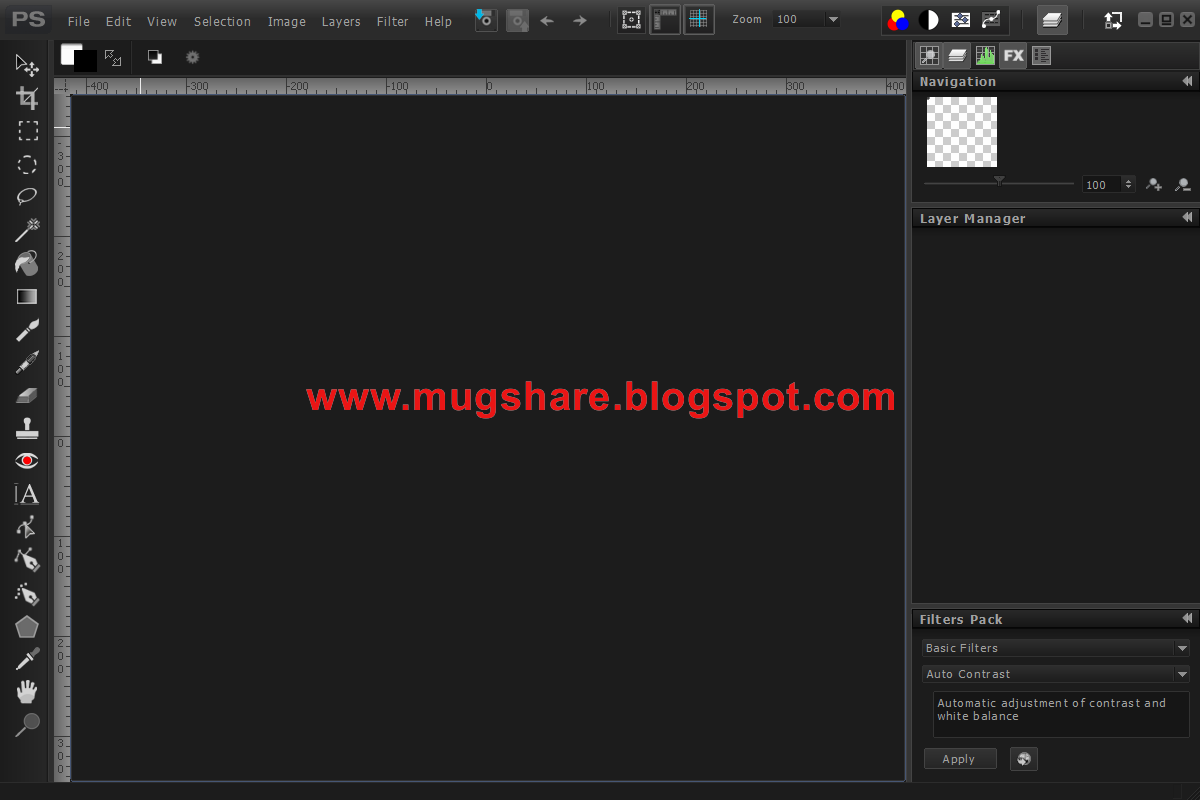Click the tool settings gear icon

click(193, 57)
